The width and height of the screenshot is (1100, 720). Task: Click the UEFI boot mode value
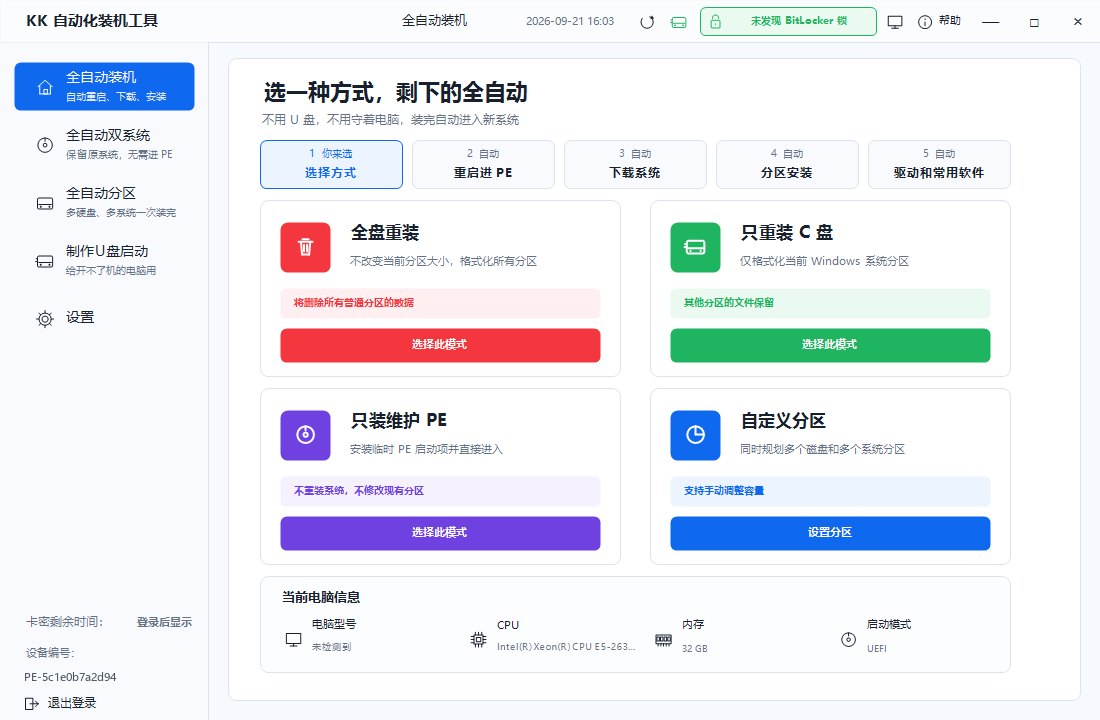pyautogui.click(x=877, y=648)
